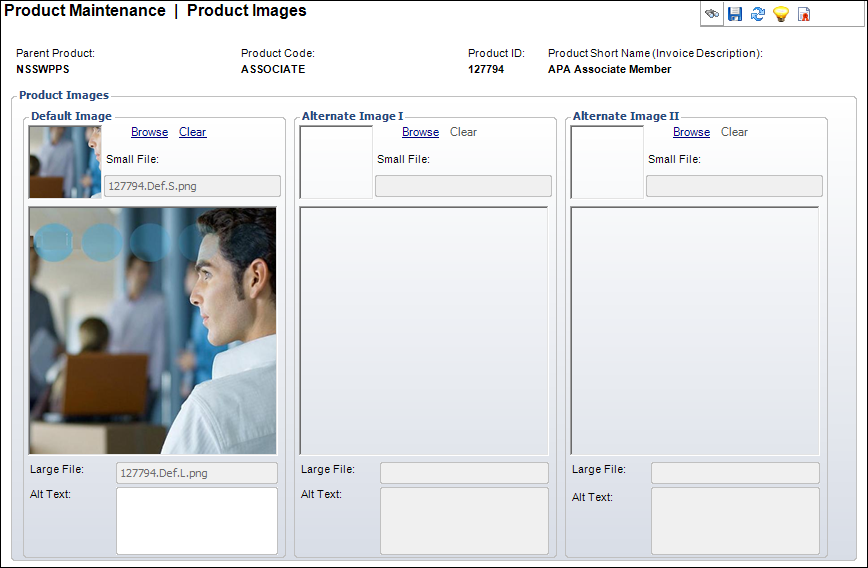The height and width of the screenshot is (568, 868).
Task: Browse for Alternate Image II
Action: (691, 132)
